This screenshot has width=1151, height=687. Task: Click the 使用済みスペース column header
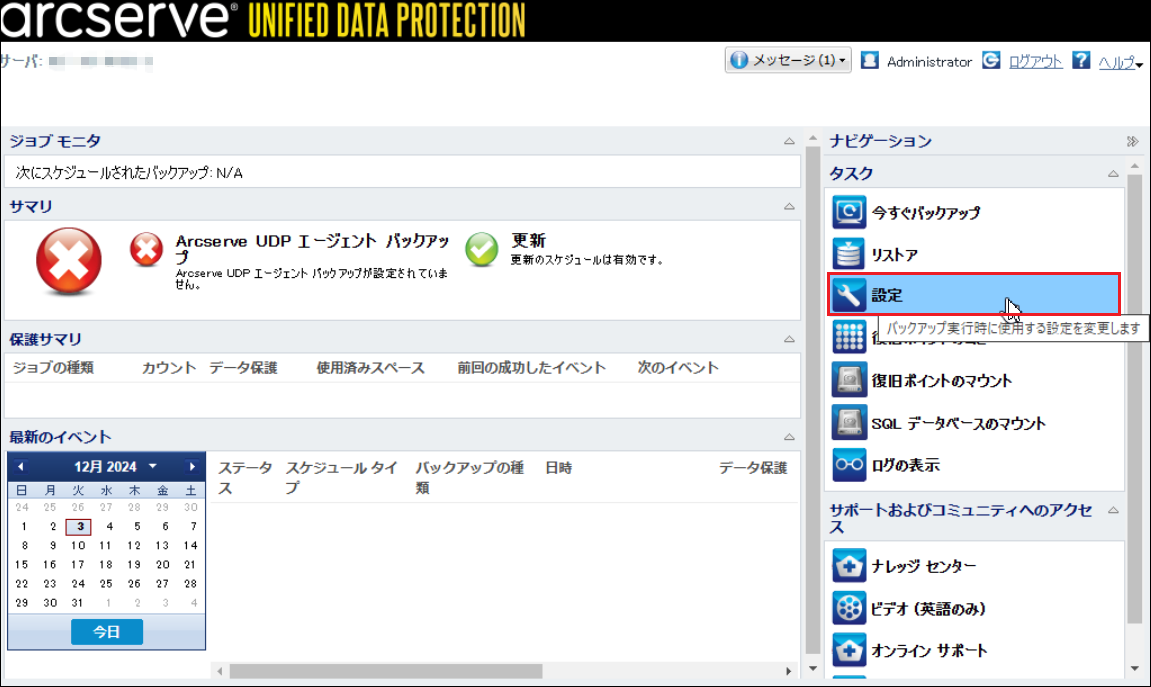point(371,368)
